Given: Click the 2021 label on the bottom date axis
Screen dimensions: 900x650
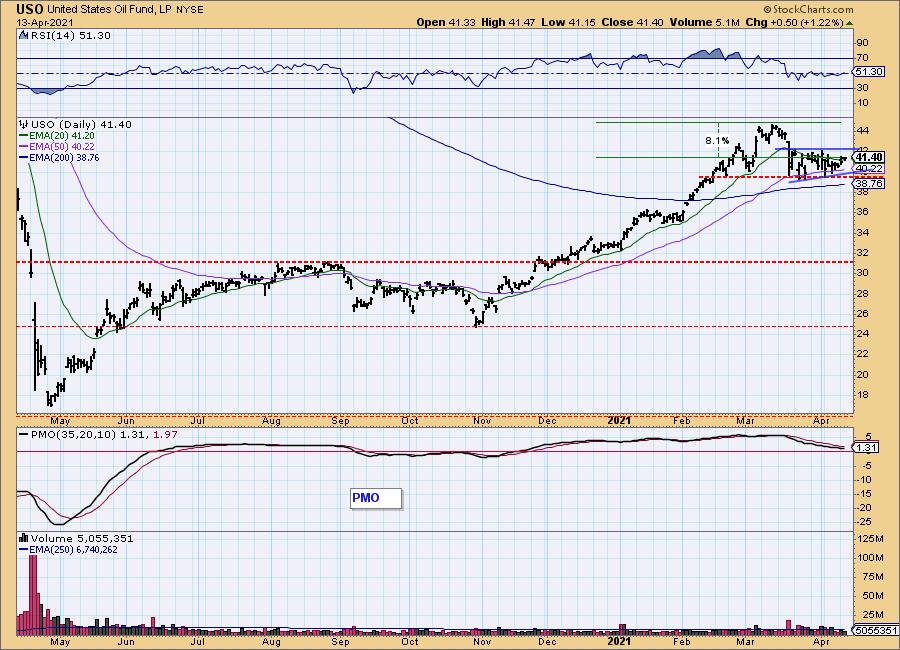Looking at the screenshot, I should tap(619, 641).
